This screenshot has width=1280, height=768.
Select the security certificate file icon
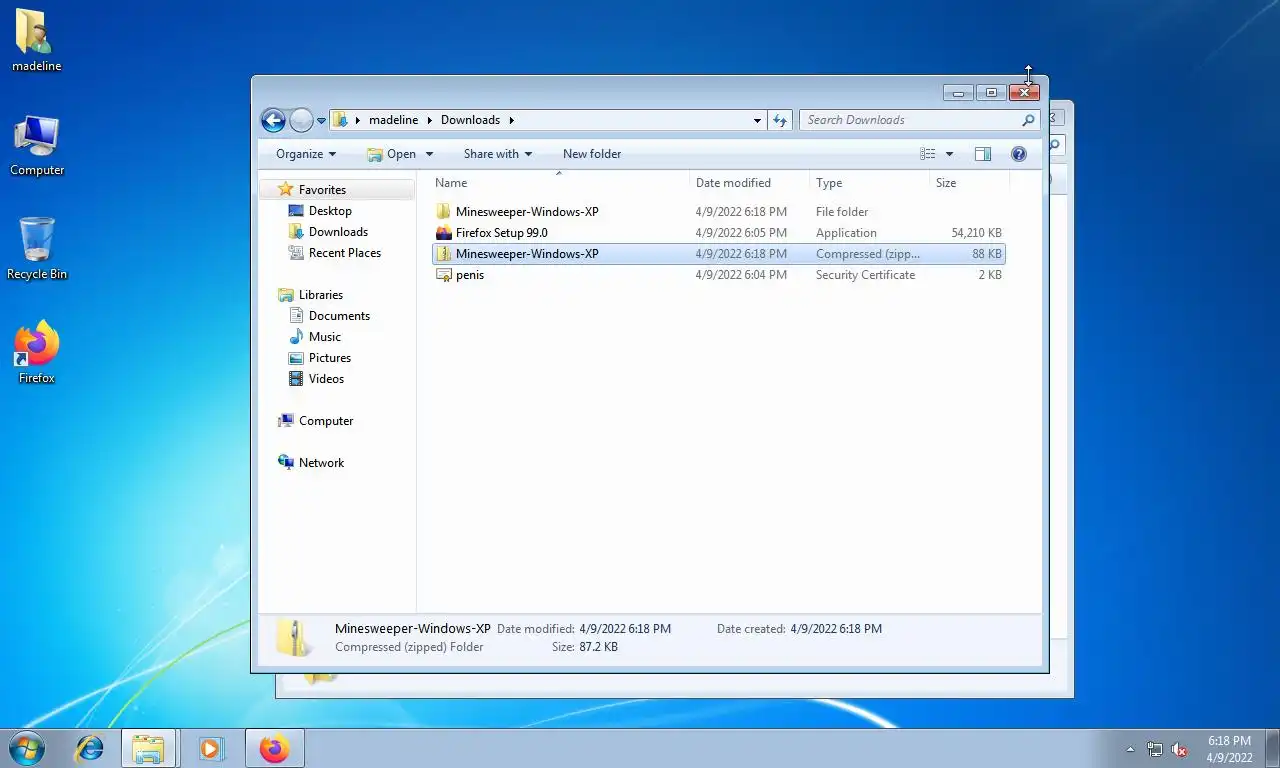coord(444,275)
